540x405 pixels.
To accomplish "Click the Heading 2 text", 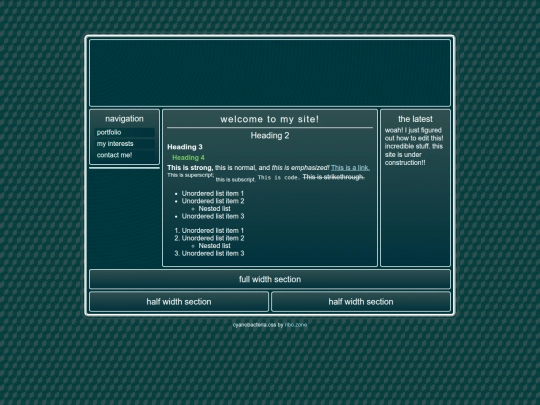I will pos(270,136).
